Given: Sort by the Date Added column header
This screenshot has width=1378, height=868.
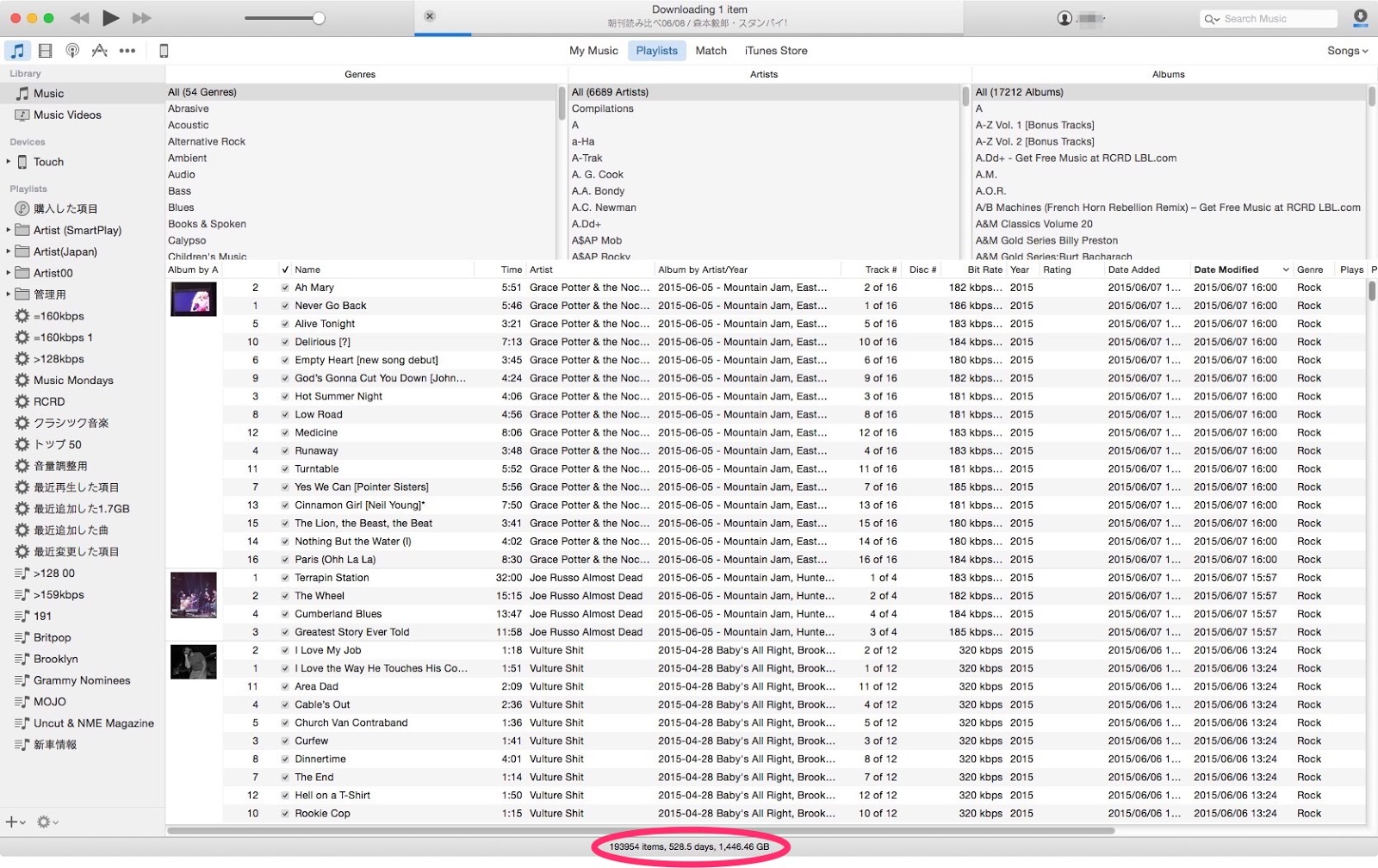Looking at the screenshot, I should coord(1134,270).
